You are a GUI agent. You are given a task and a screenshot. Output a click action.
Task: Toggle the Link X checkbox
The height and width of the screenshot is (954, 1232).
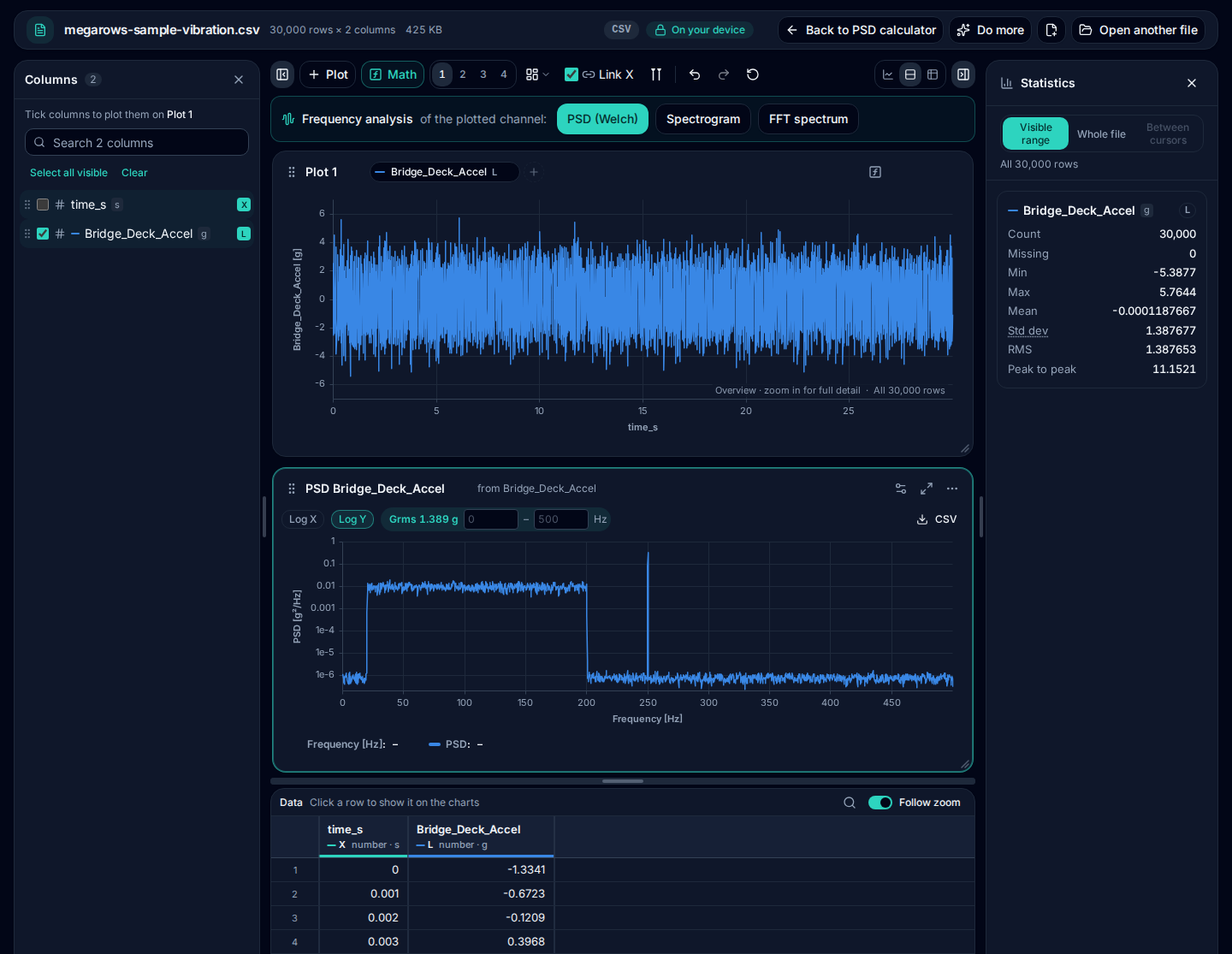(572, 74)
